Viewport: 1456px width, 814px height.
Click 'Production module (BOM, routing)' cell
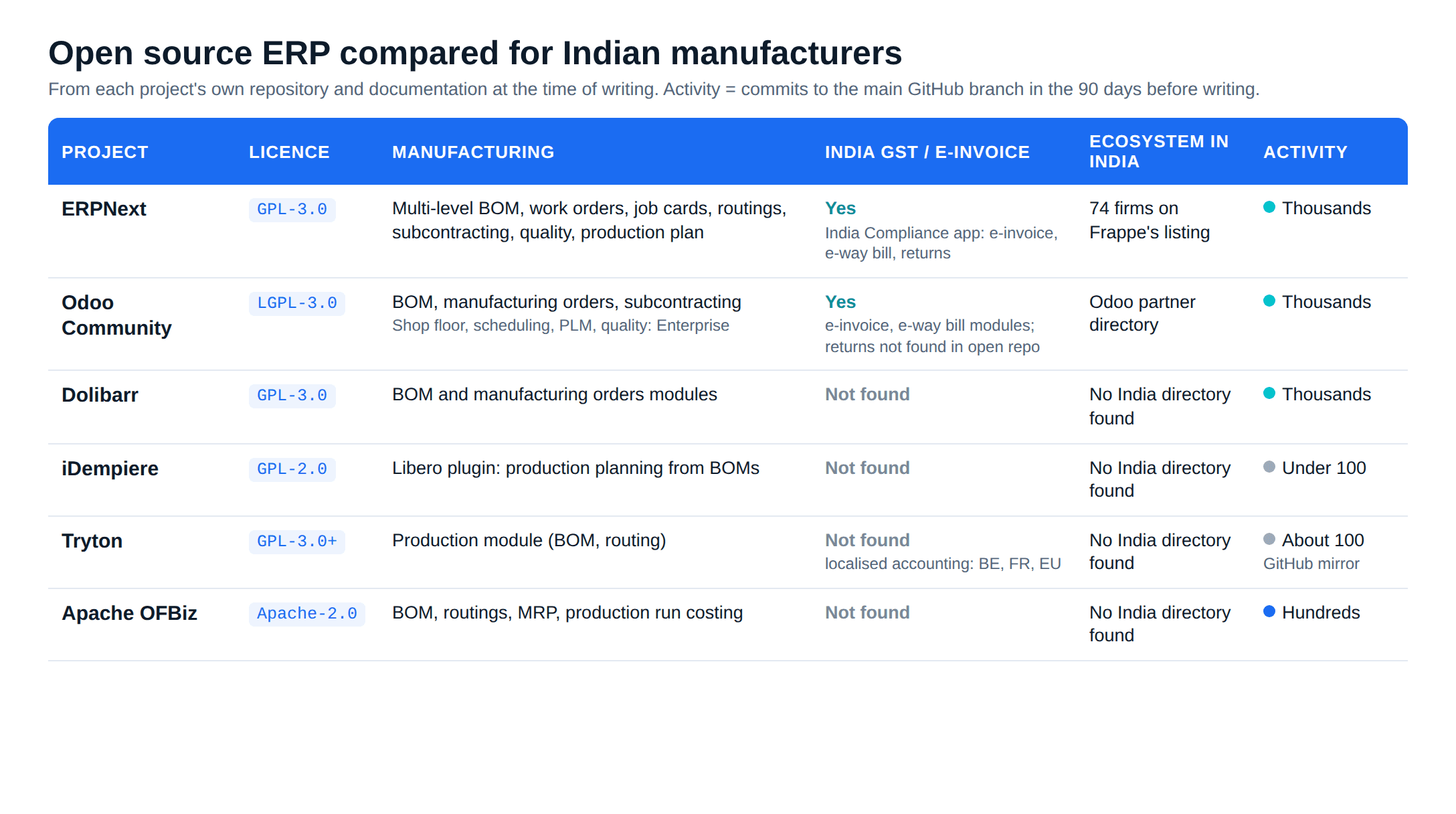coord(529,540)
